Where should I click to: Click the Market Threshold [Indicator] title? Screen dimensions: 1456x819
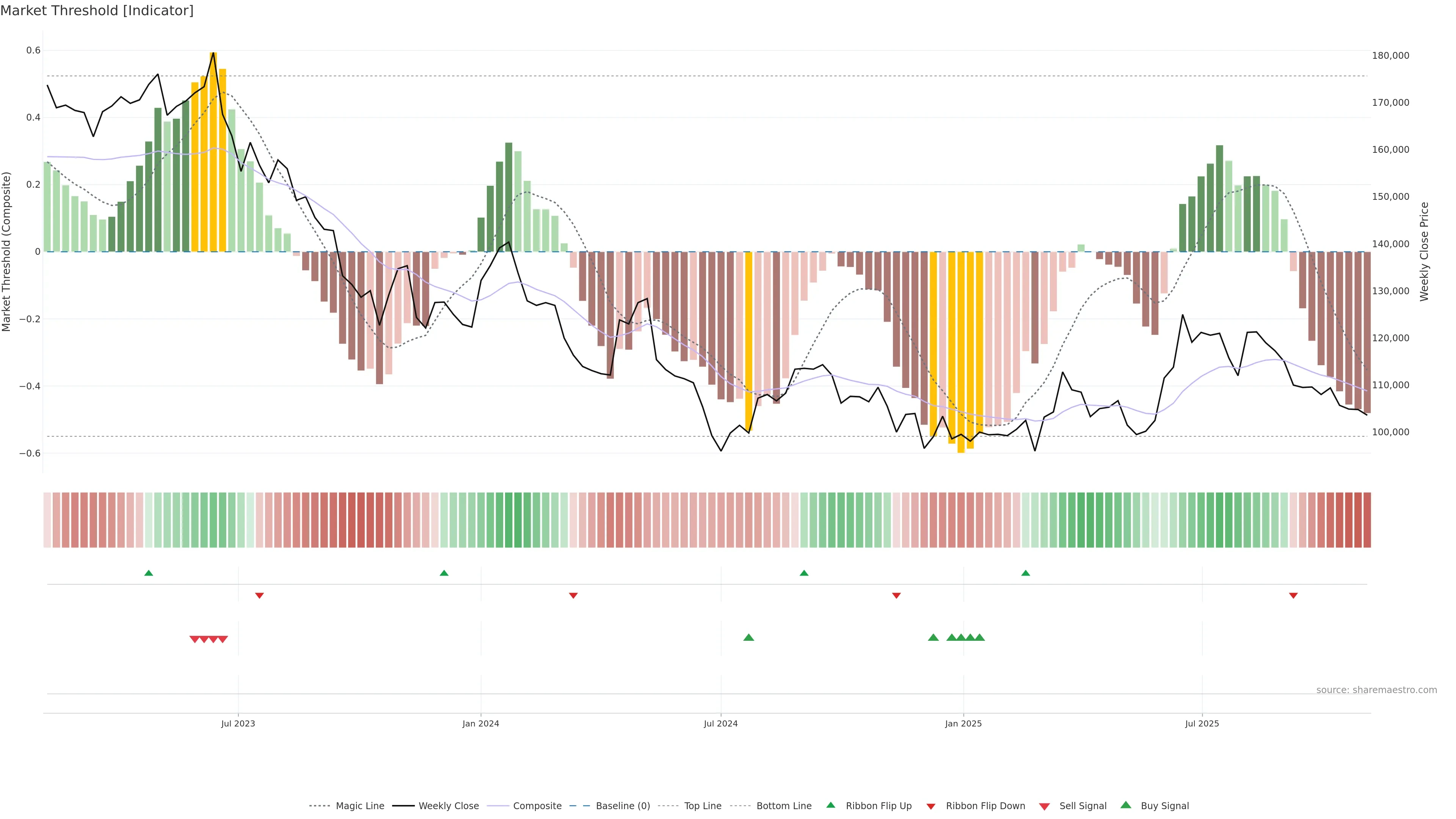[97, 11]
